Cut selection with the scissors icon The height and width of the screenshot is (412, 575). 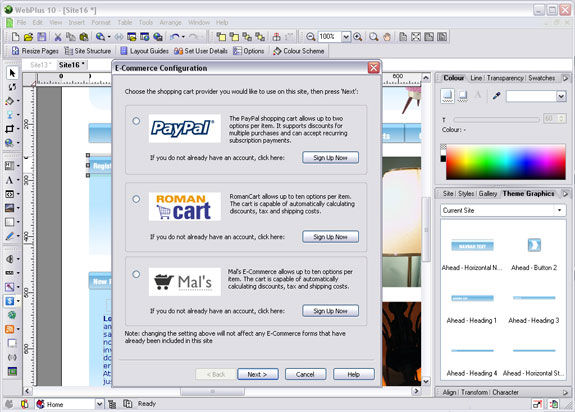coord(58,37)
